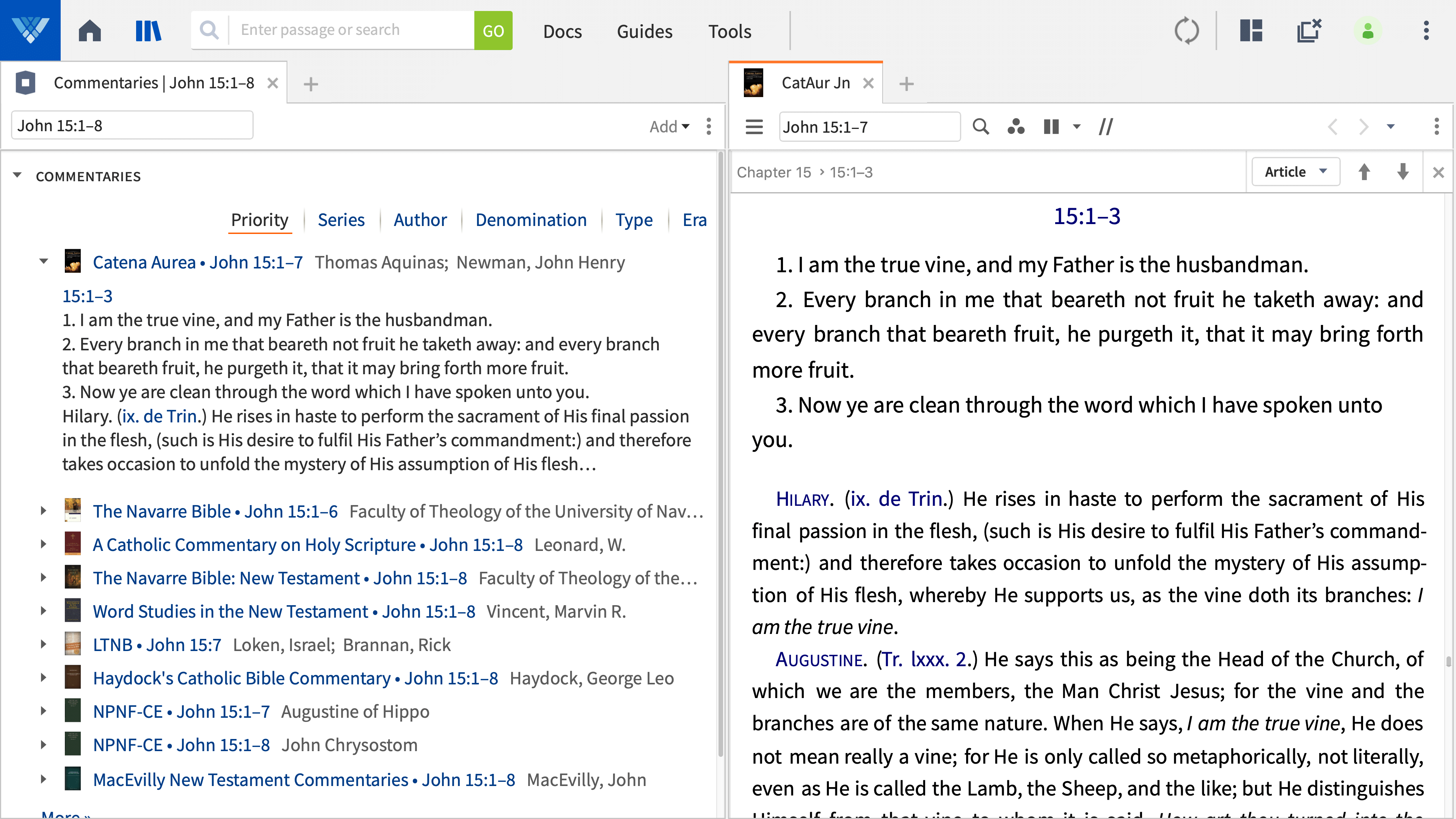Expand A Catholic Commentary on Holy Scripture entry
The image size is (1456, 819).
pos(44,544)
